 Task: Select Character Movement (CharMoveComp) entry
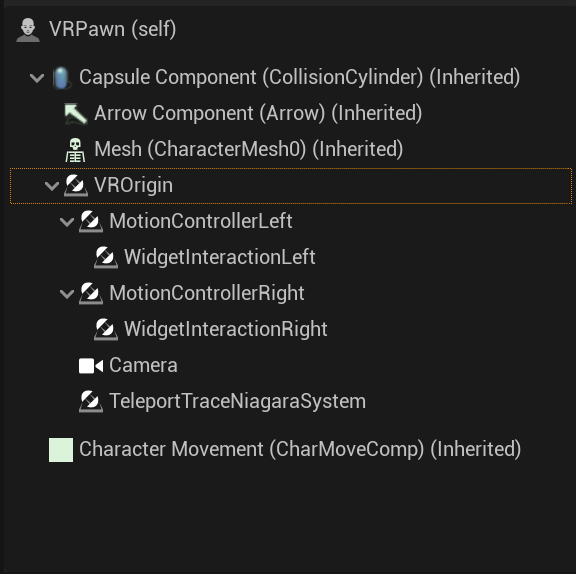point(300,450)
